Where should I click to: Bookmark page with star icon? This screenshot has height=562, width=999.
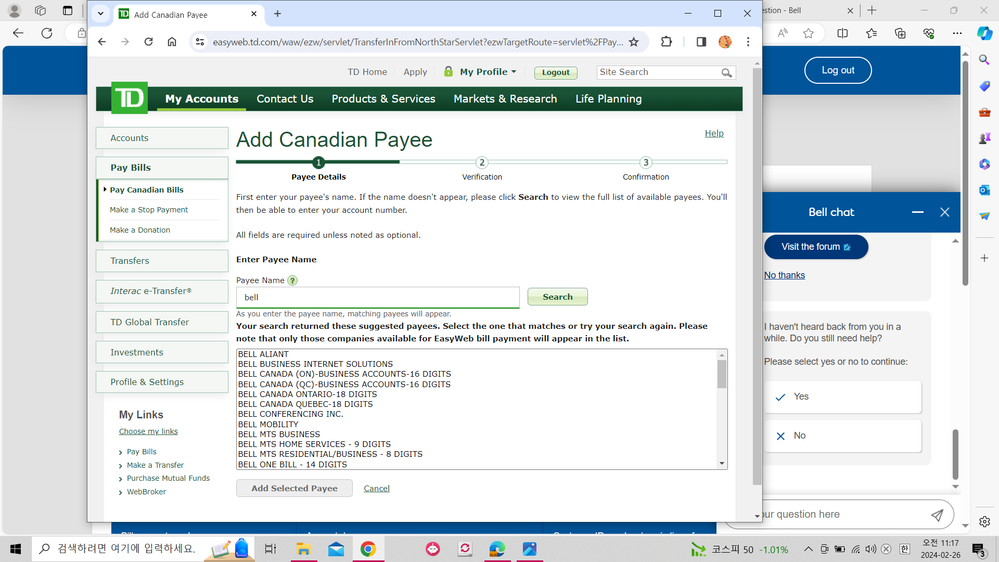[x=633, y=42]
